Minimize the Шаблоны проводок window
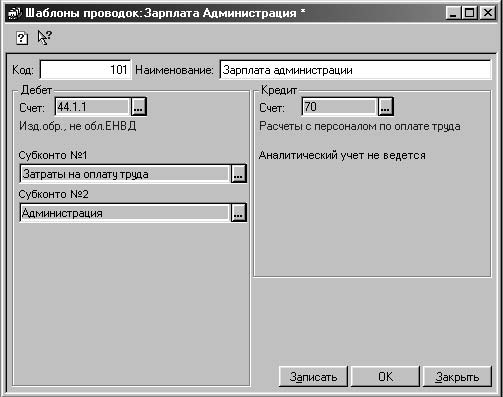The height and width of the screenshot is (397, 503). click(x=453, y=13)
